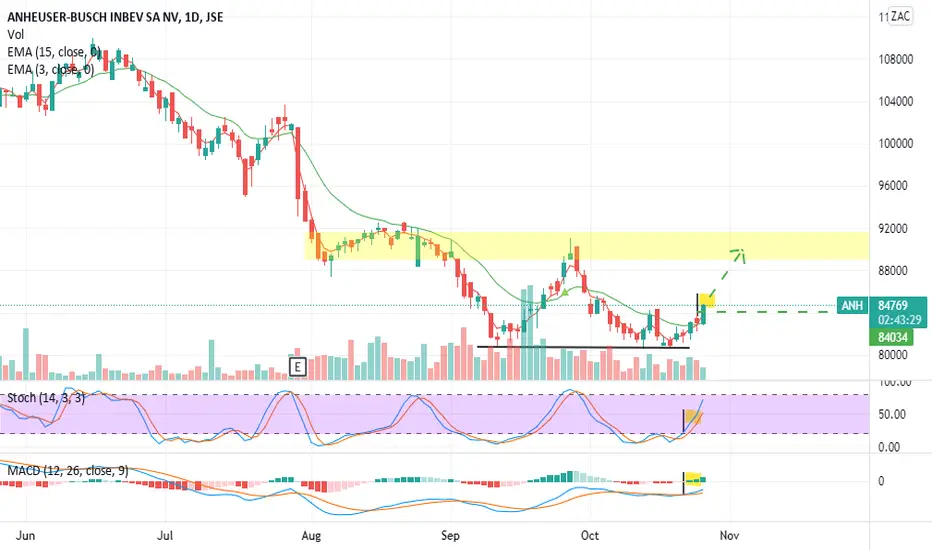Screen dimensions: 932x550
Task: Click the 96000 price axis label
Action: pos(893,186)
